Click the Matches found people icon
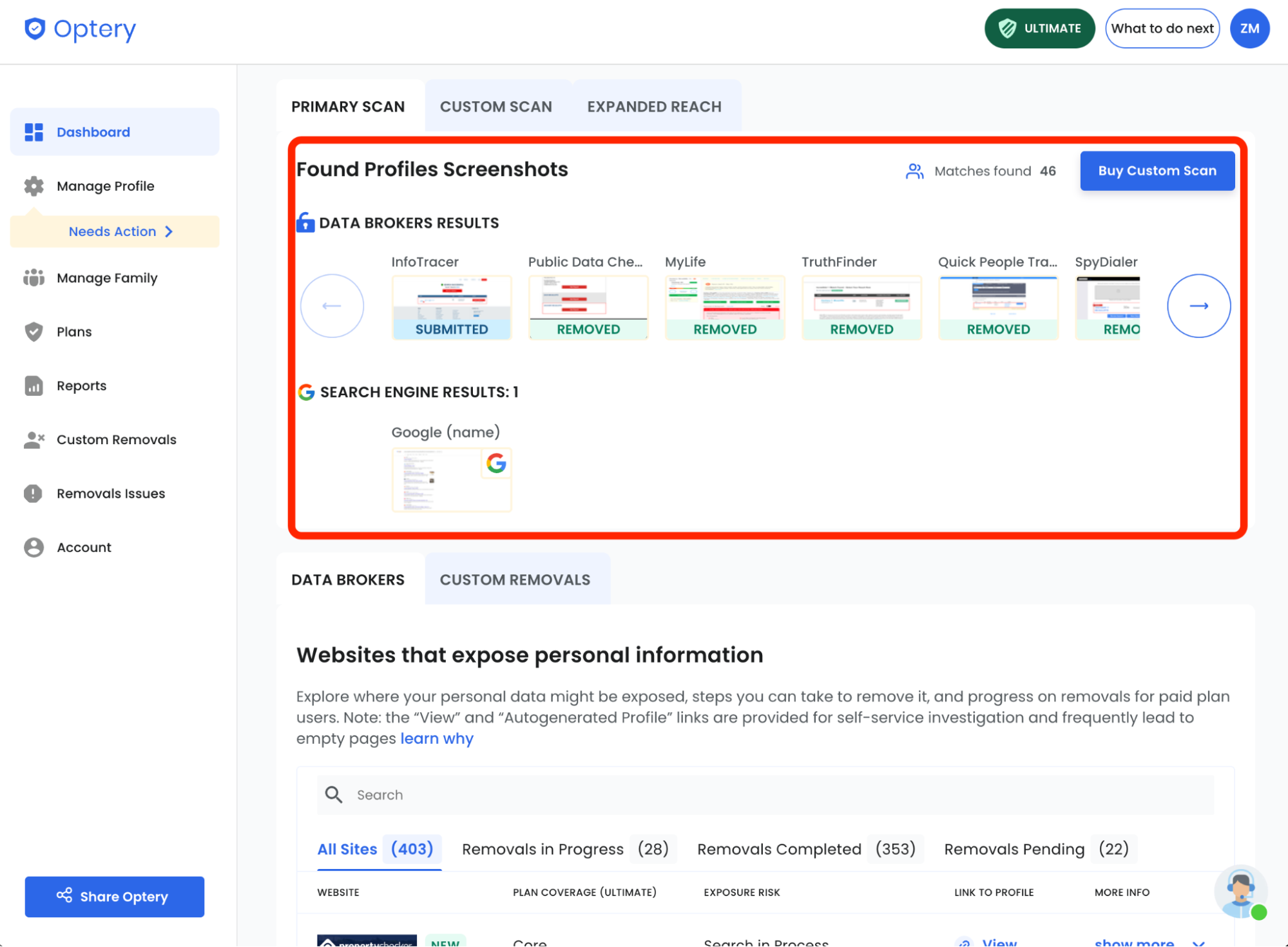1288x947 pixels. coord(914,171)
